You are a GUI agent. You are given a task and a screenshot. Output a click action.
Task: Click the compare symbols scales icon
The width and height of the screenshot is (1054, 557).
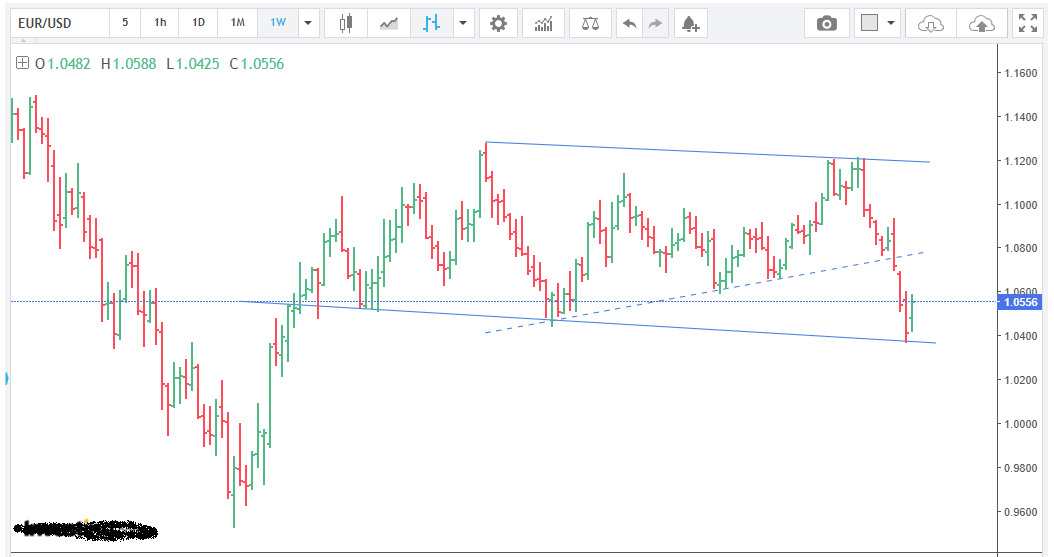[x=590, y=23]
